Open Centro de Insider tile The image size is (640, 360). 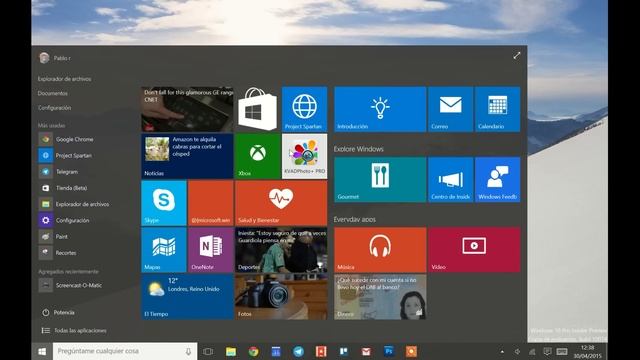pos(451,180)
